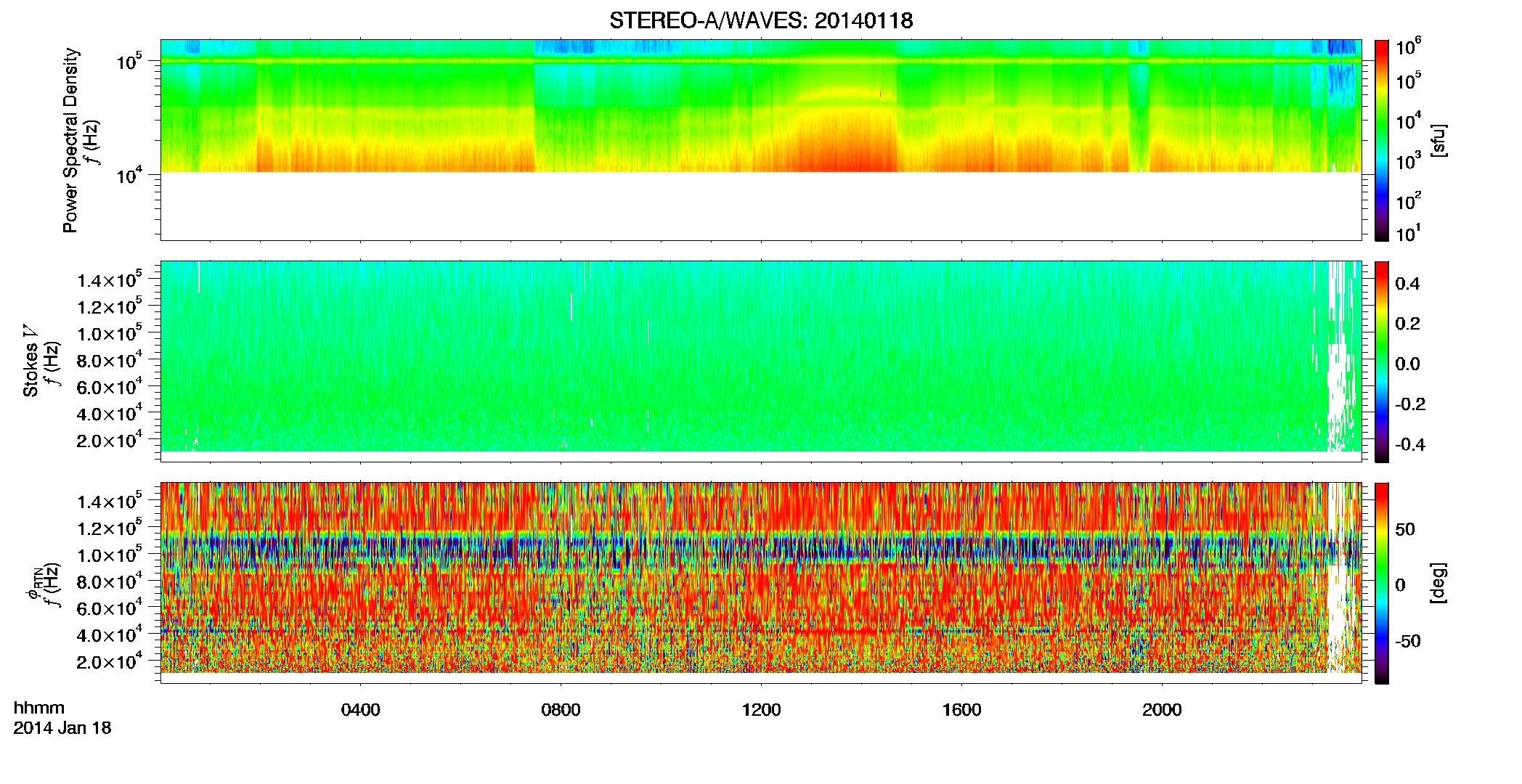This screenshot has width=1522, height=784.
Task: Click the [deg] units label
Action: coord(1438,583)
